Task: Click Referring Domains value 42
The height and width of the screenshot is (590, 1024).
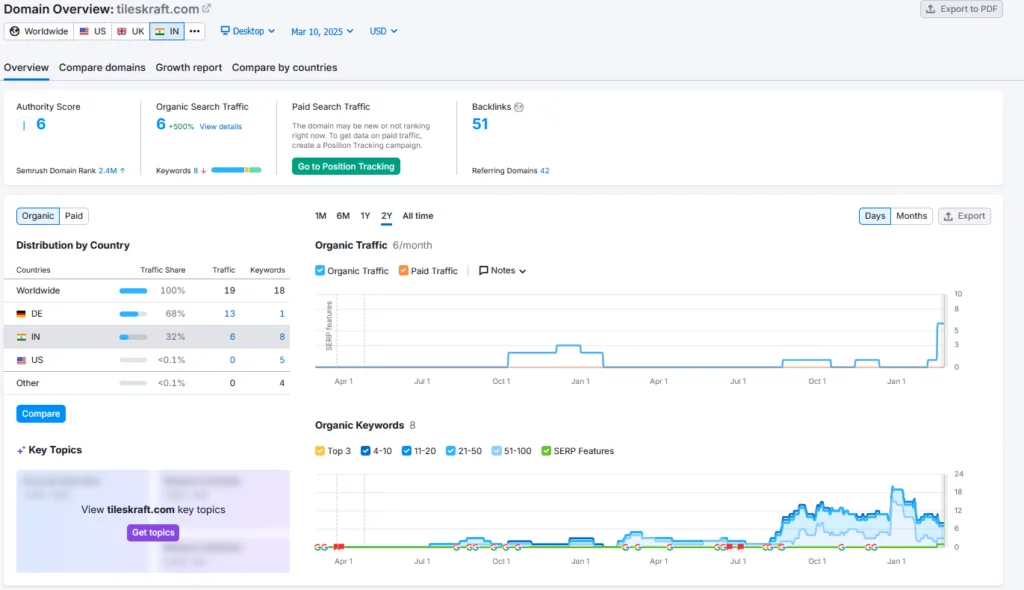Action: tap(545, 171)
